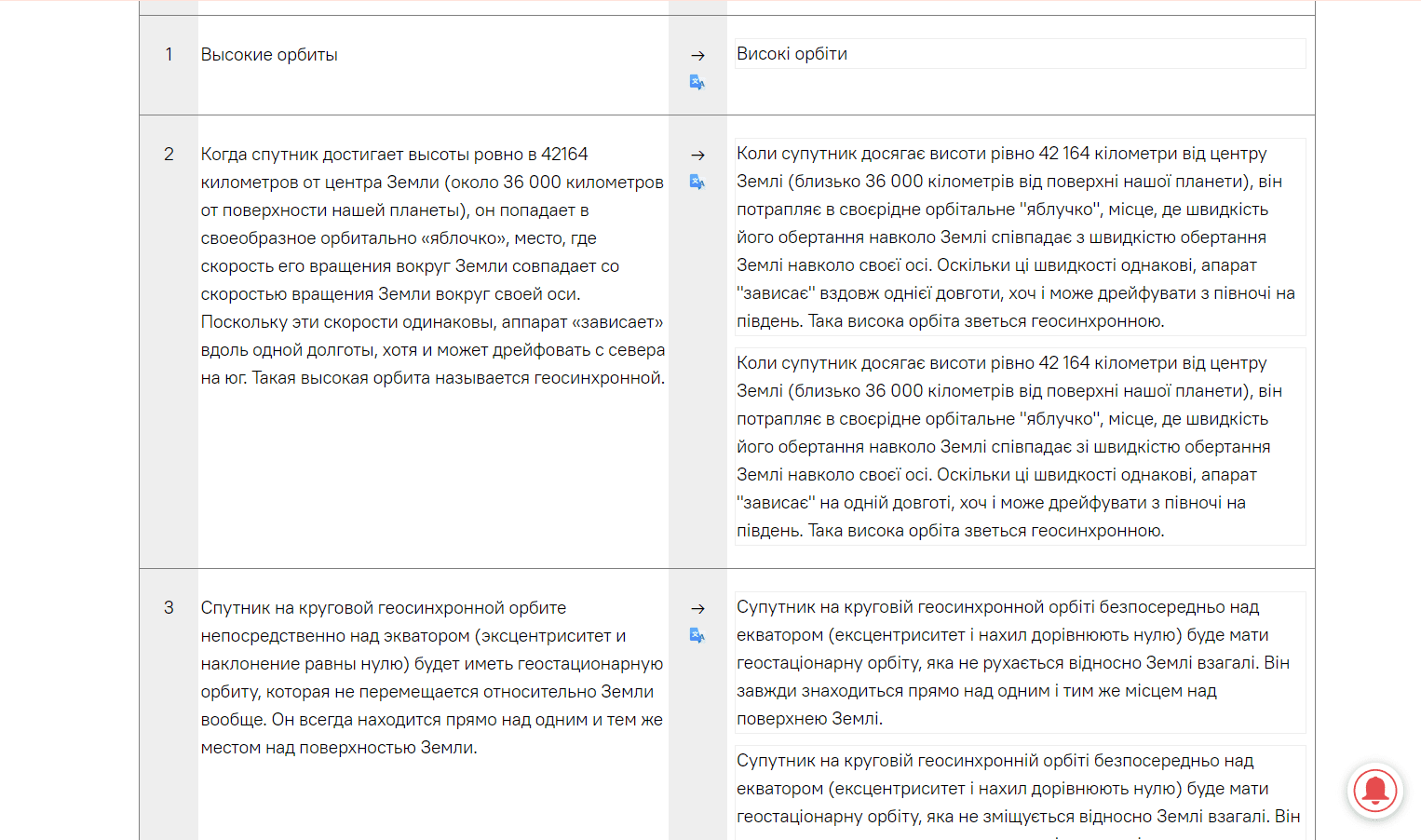Click the arrow icon in row 2

pos(697,156)
